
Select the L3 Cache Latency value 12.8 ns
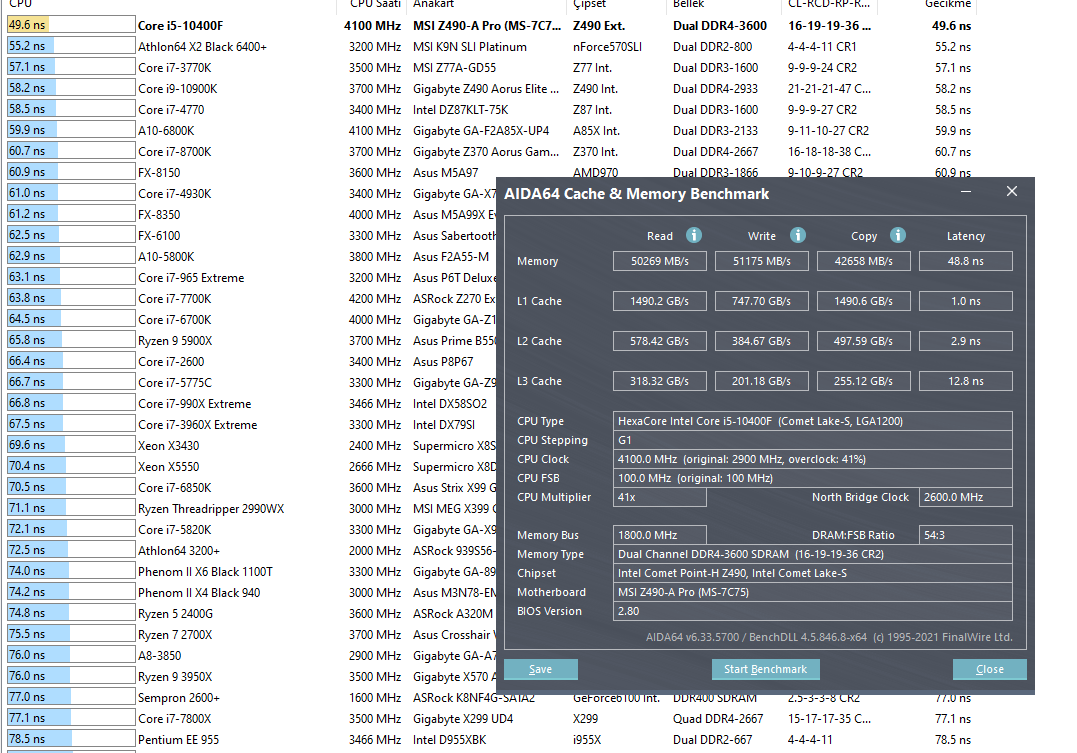pos(966,381)
